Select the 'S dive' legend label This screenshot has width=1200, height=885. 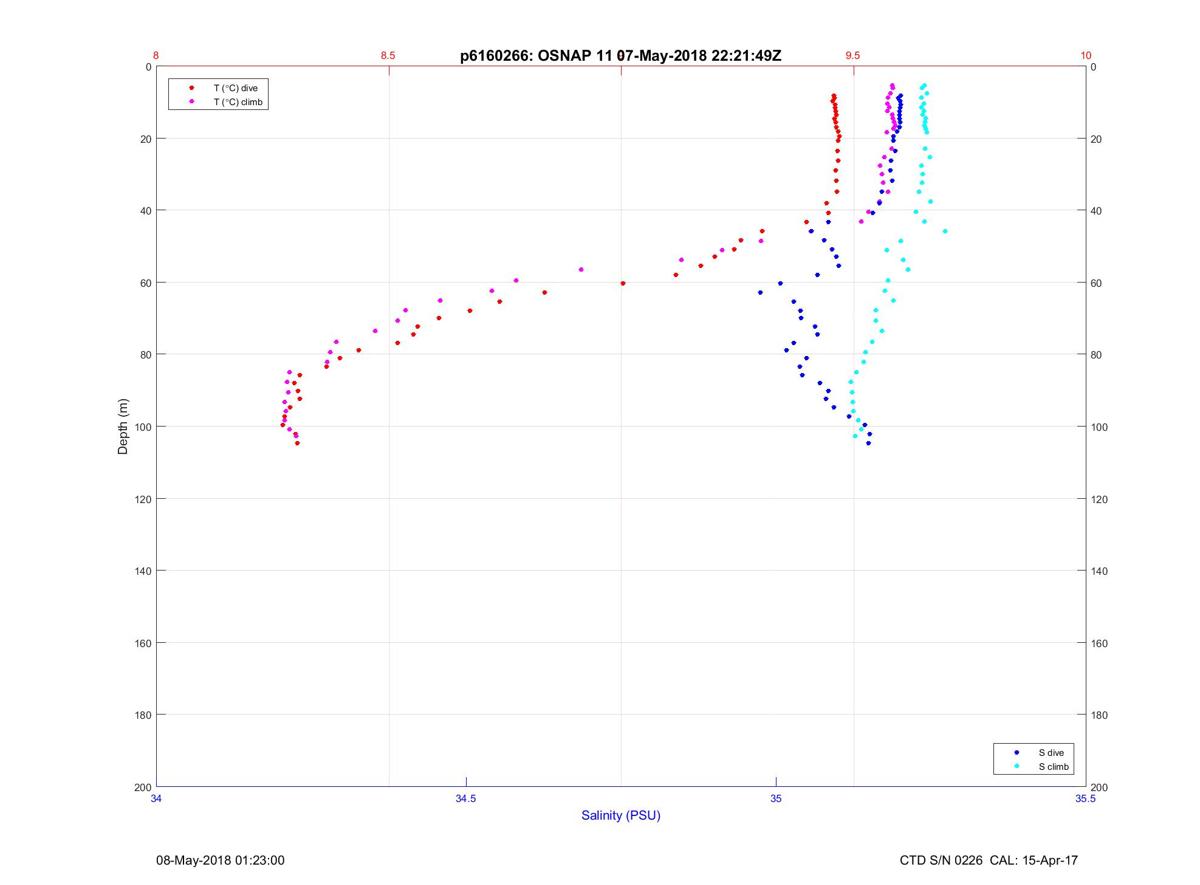click(1051, 752)
